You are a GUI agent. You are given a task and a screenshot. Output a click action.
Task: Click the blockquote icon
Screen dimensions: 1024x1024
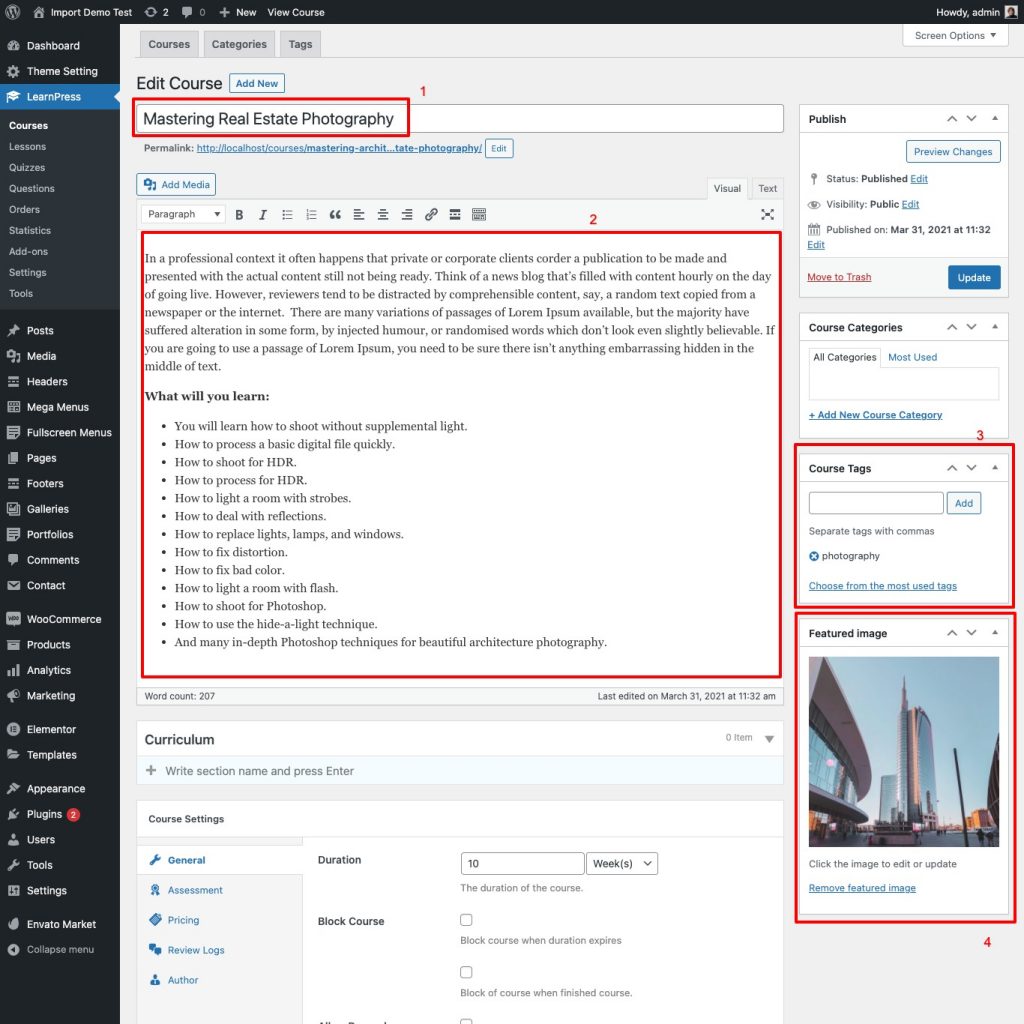(x=335, y=214)
